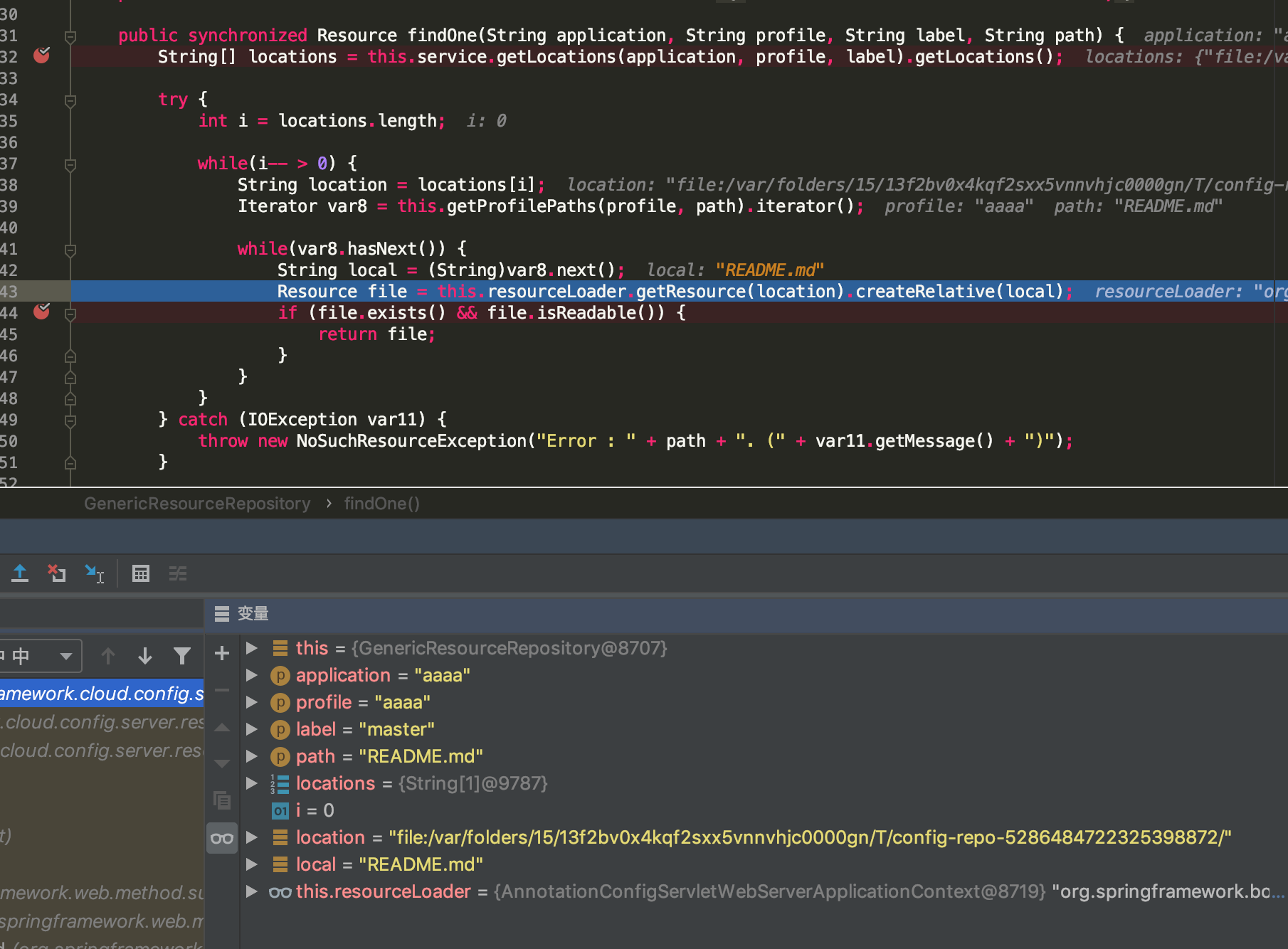Open the evaluate expression calculator icon
This screenshot has width=1288, height=949.
(141, 573)
